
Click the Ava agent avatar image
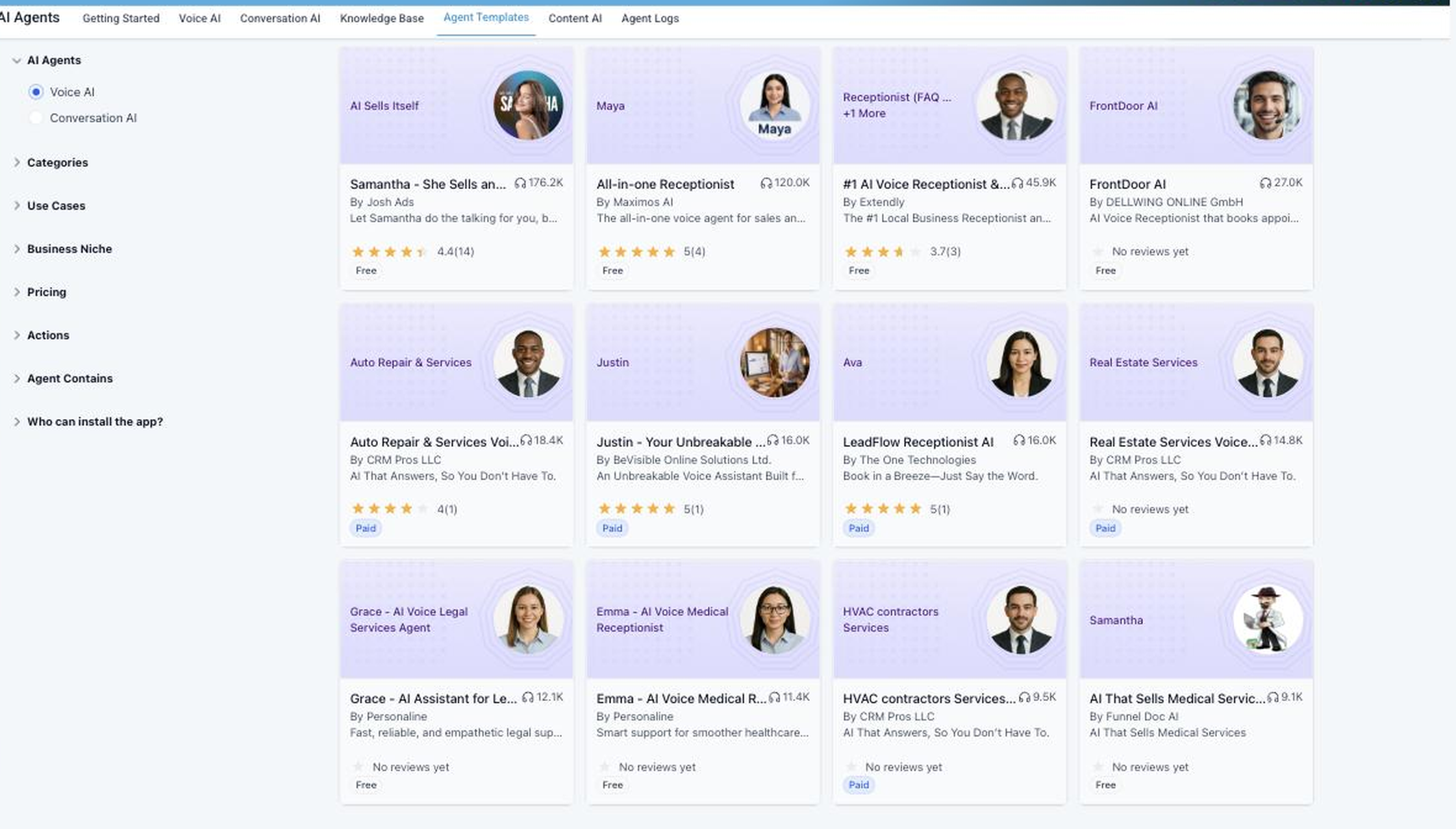click(x=1021, y=363)
